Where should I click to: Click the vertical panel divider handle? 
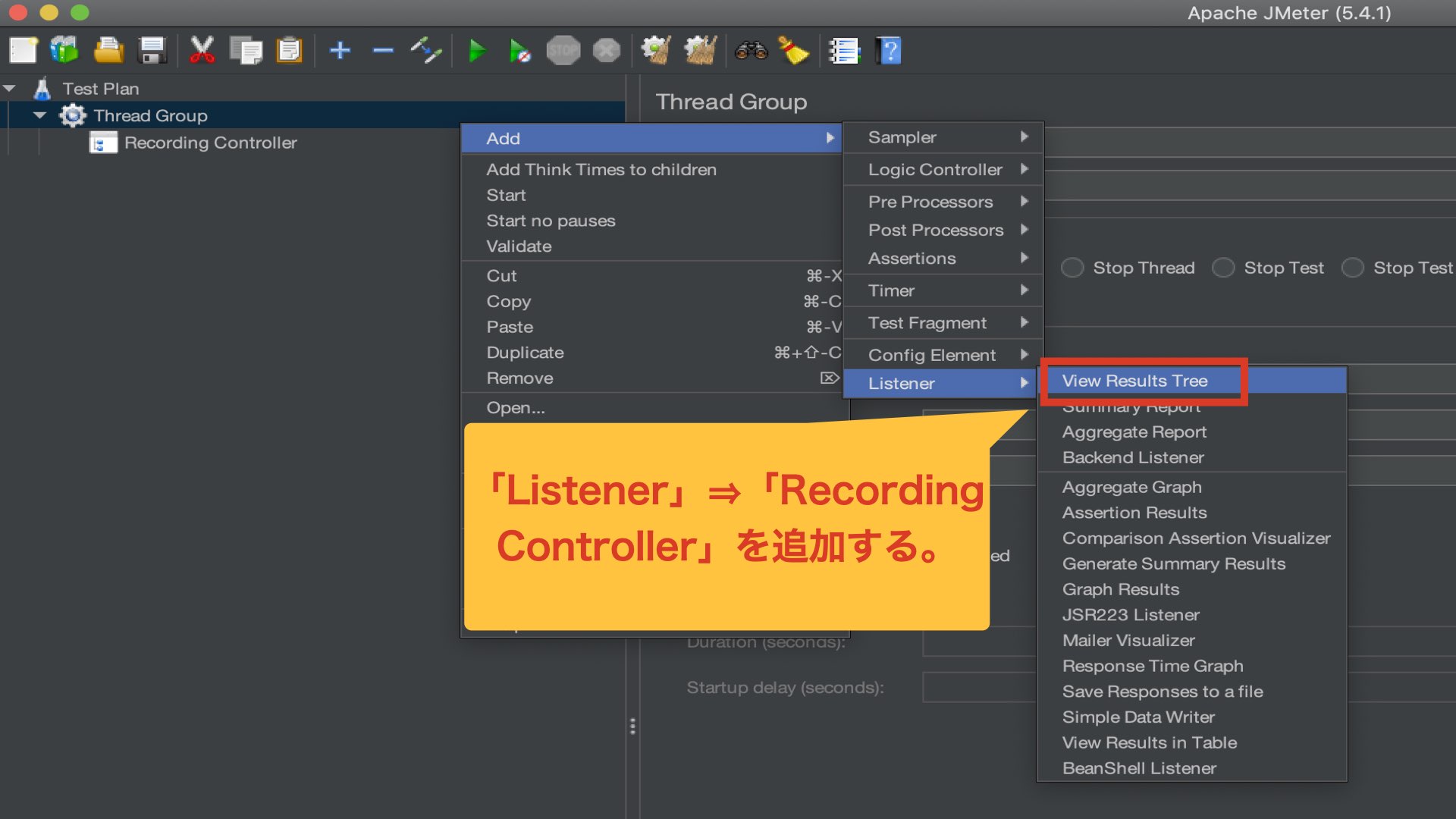pos(632,726)
